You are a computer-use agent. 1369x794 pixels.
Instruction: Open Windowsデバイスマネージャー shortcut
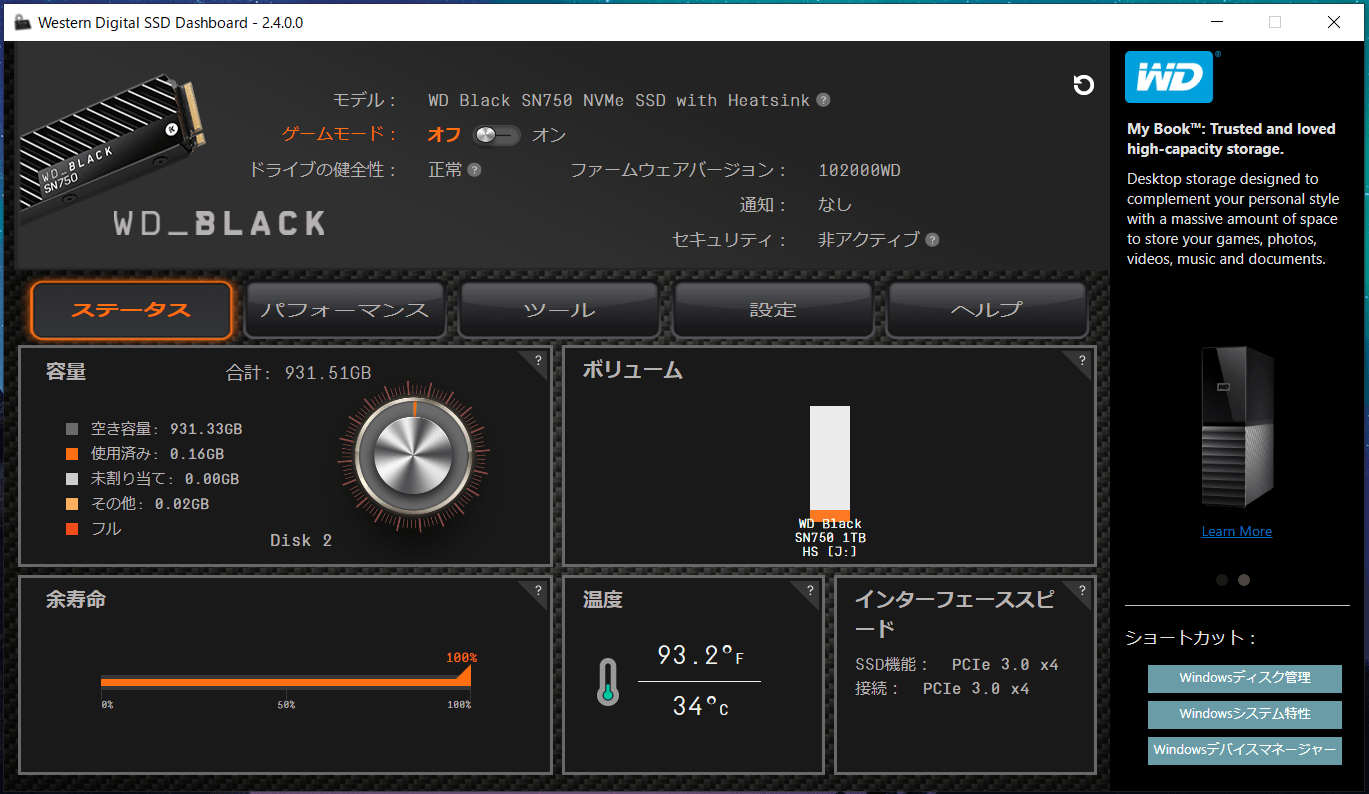pos(1245,750)
